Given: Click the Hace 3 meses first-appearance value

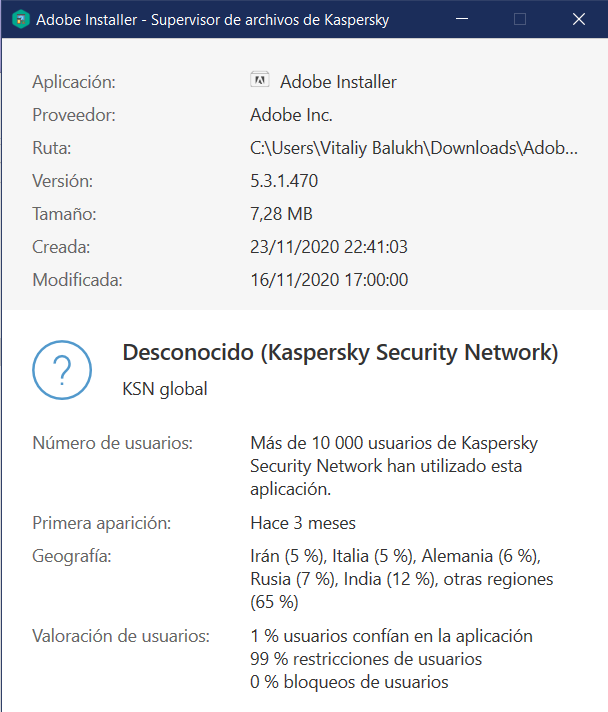Looking at the screenshot, I should [303, 523].
